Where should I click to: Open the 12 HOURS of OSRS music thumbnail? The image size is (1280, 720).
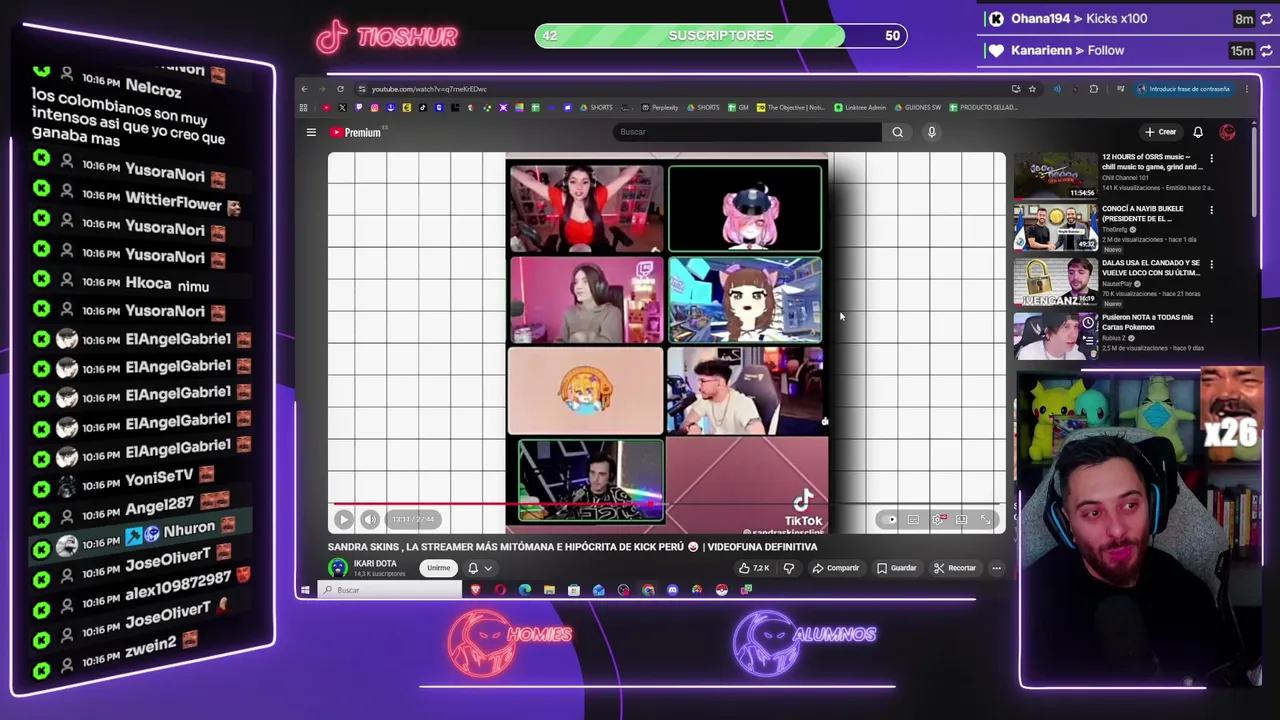tap(1055, 175)
